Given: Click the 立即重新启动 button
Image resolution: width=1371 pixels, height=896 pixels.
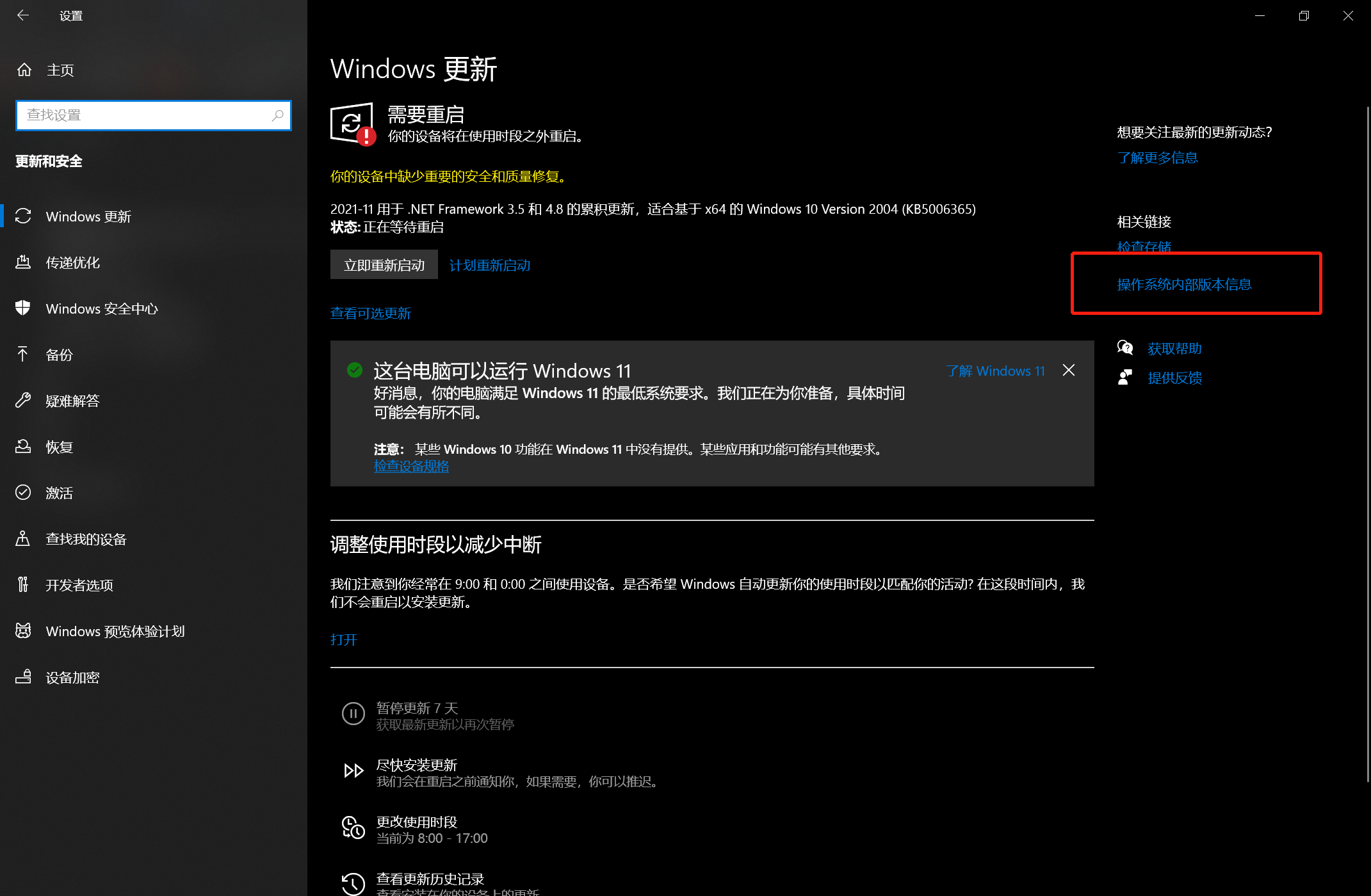Looking at the screenshot, I should (x=384, y=264).
